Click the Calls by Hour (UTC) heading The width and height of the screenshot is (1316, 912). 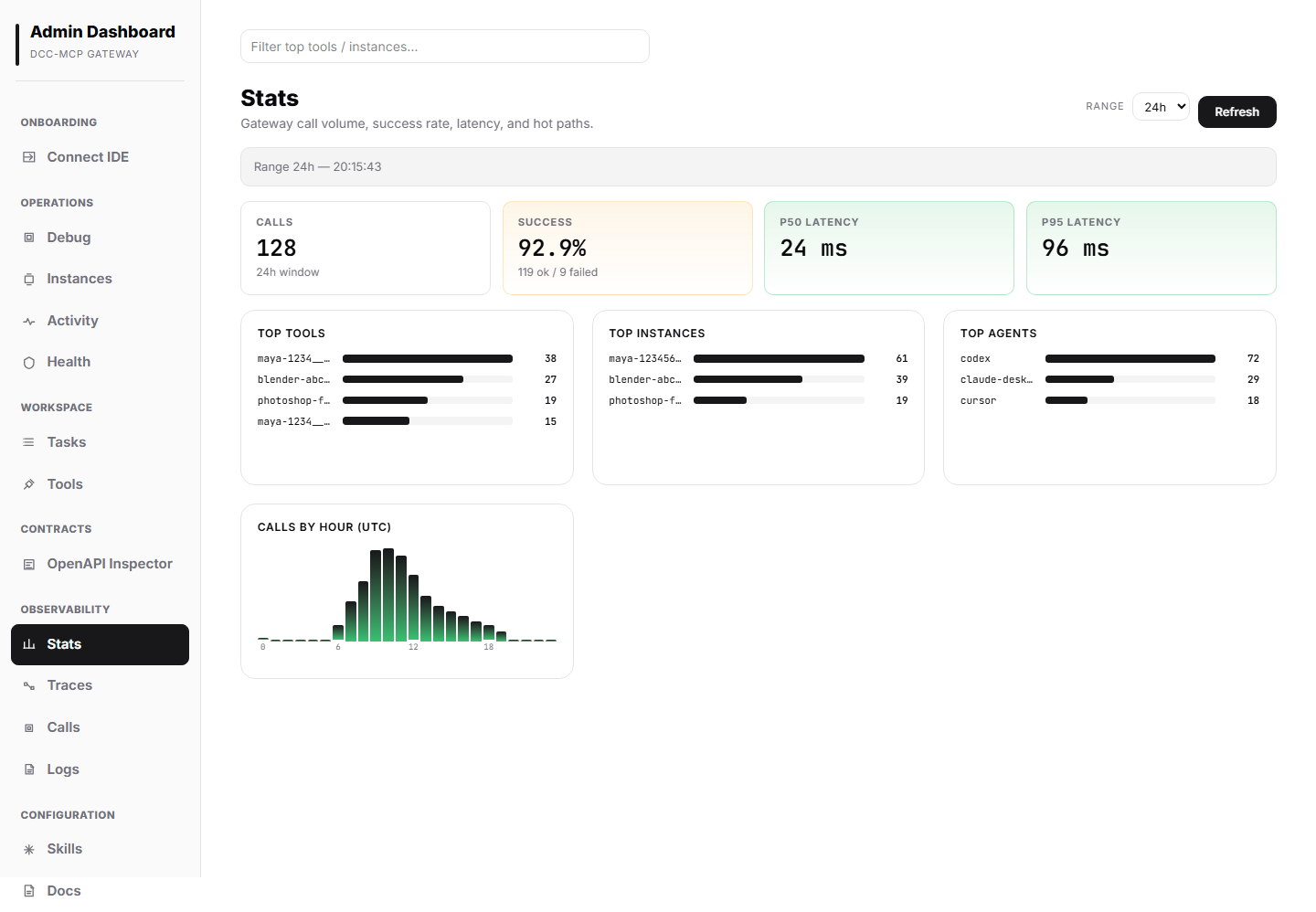tap(324, 527)
